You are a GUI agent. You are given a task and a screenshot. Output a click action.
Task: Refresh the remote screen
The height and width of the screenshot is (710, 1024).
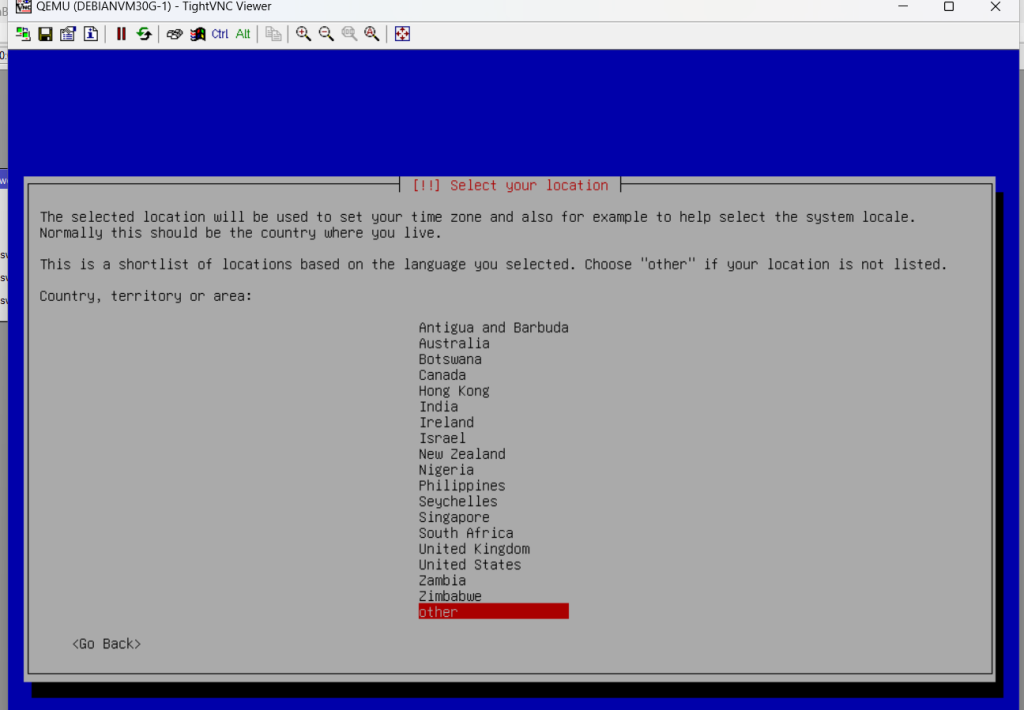[144, 34]
